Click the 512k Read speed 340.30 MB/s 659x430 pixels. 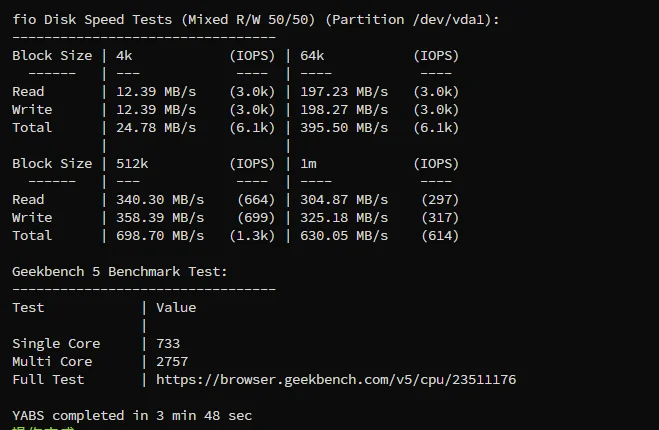160,200
